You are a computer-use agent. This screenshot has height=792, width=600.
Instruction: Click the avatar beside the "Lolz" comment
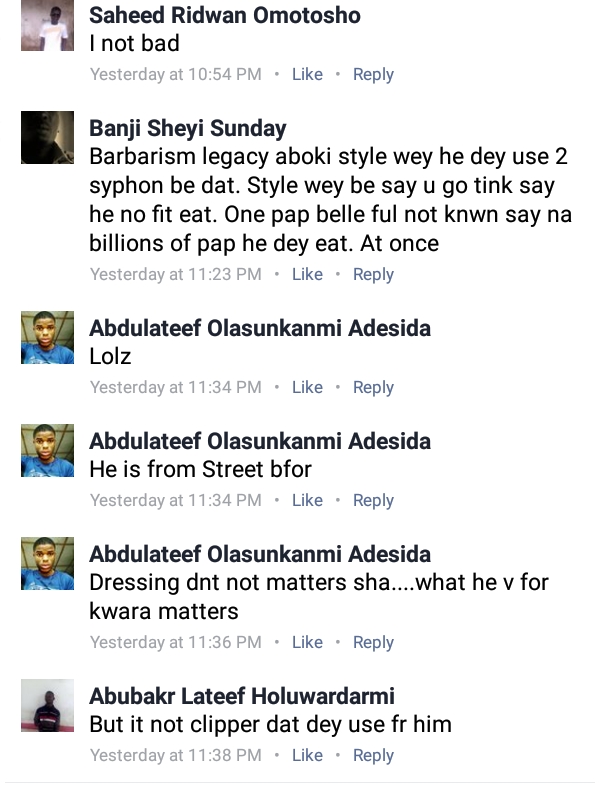coord(47,337)
